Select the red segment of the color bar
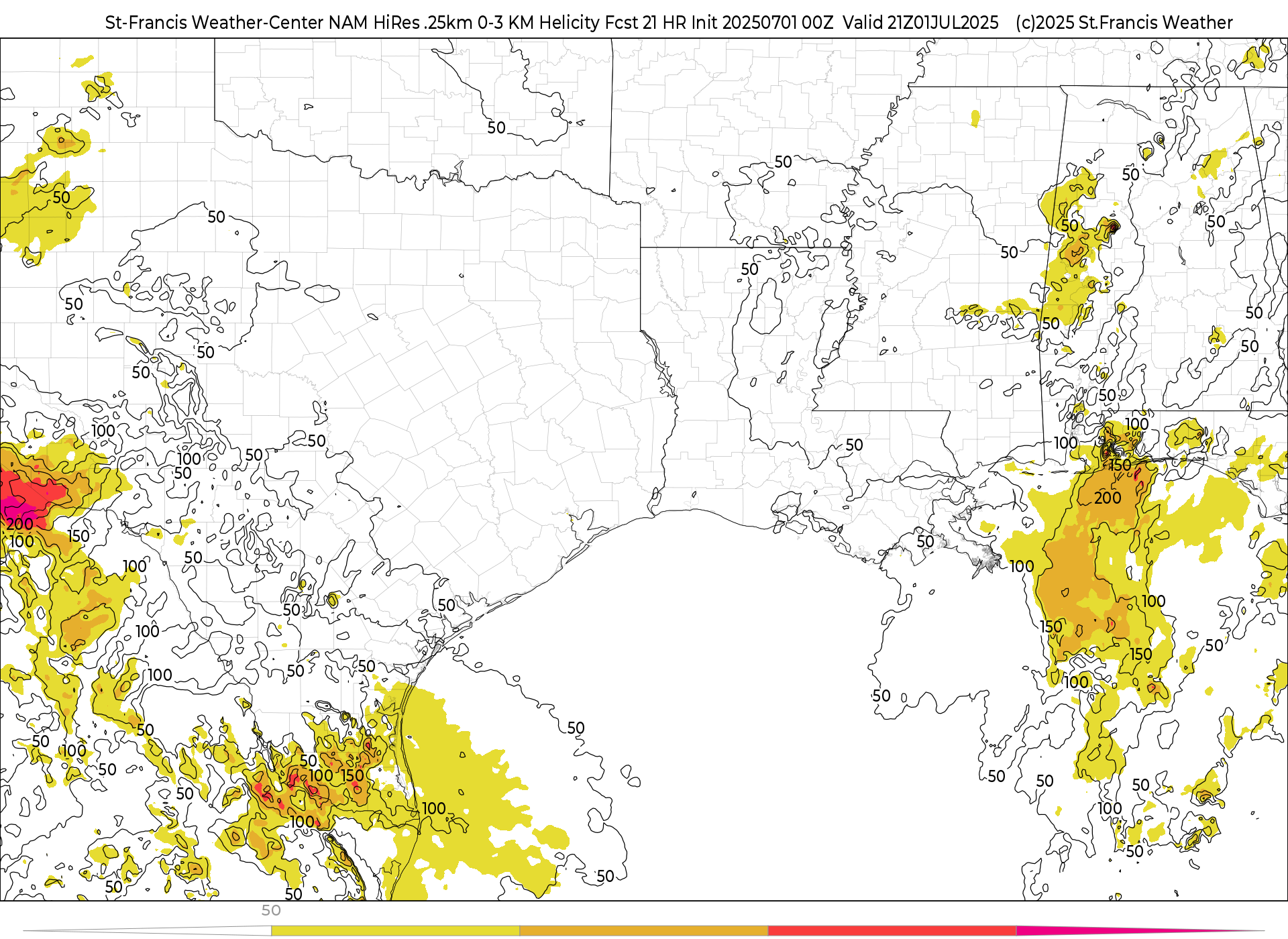Viewport: 1288px width, 939px height. 892,930
